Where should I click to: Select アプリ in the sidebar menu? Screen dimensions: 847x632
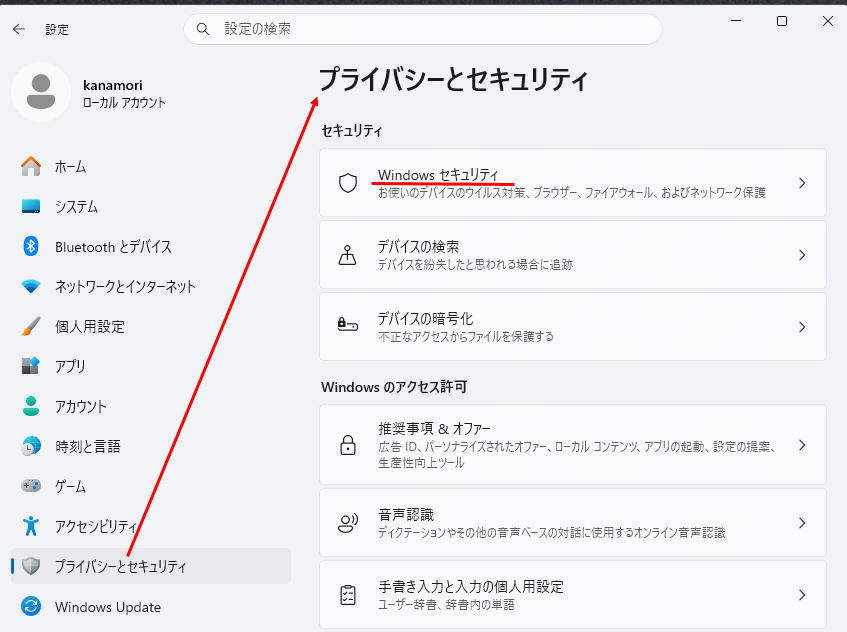pos(70,366)
